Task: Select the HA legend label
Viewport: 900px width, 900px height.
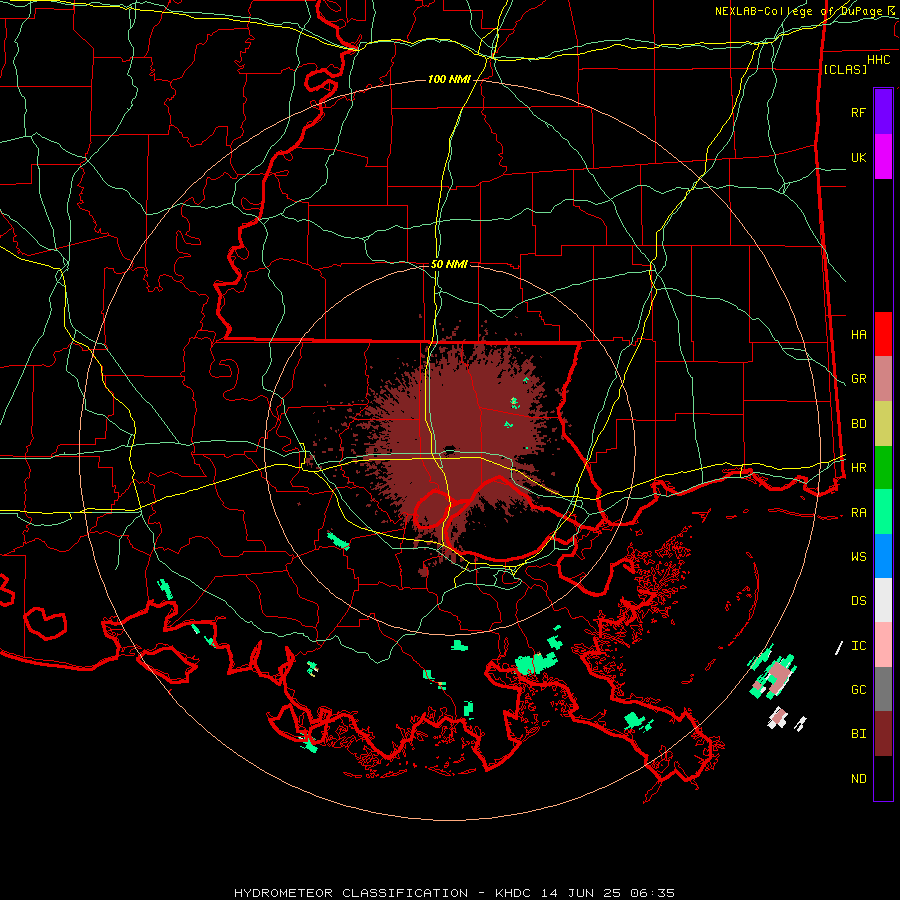Action: click(858, 334)
